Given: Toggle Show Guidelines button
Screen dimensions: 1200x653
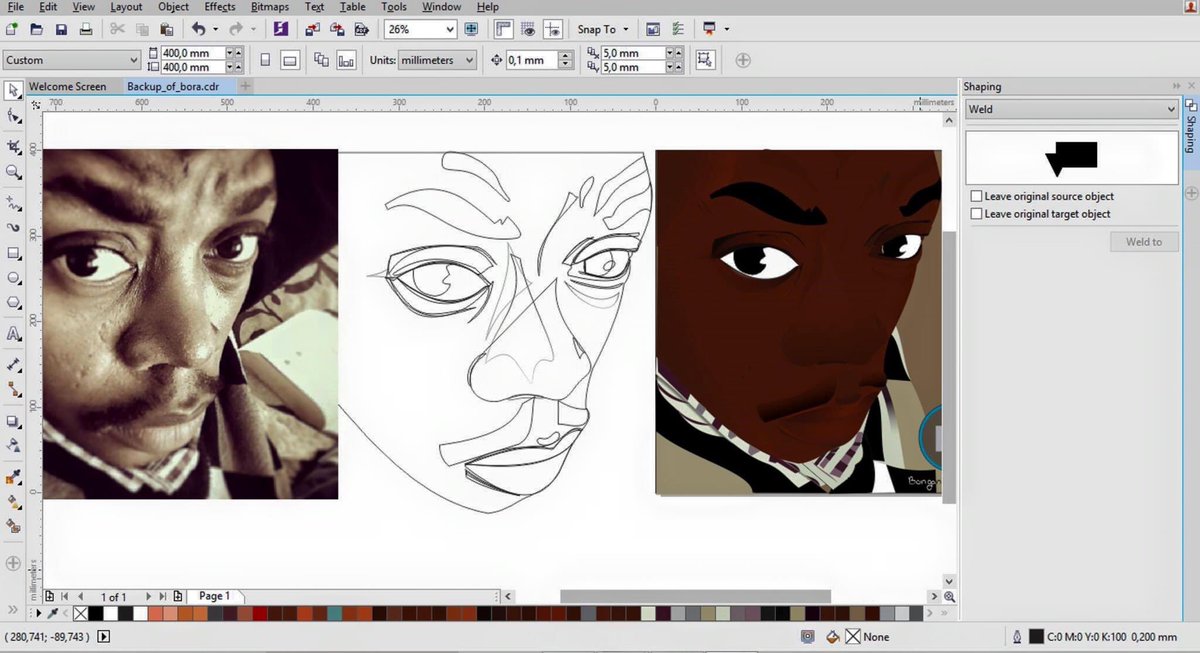Looking at the screenshot, I should click(x=553, y=29).
